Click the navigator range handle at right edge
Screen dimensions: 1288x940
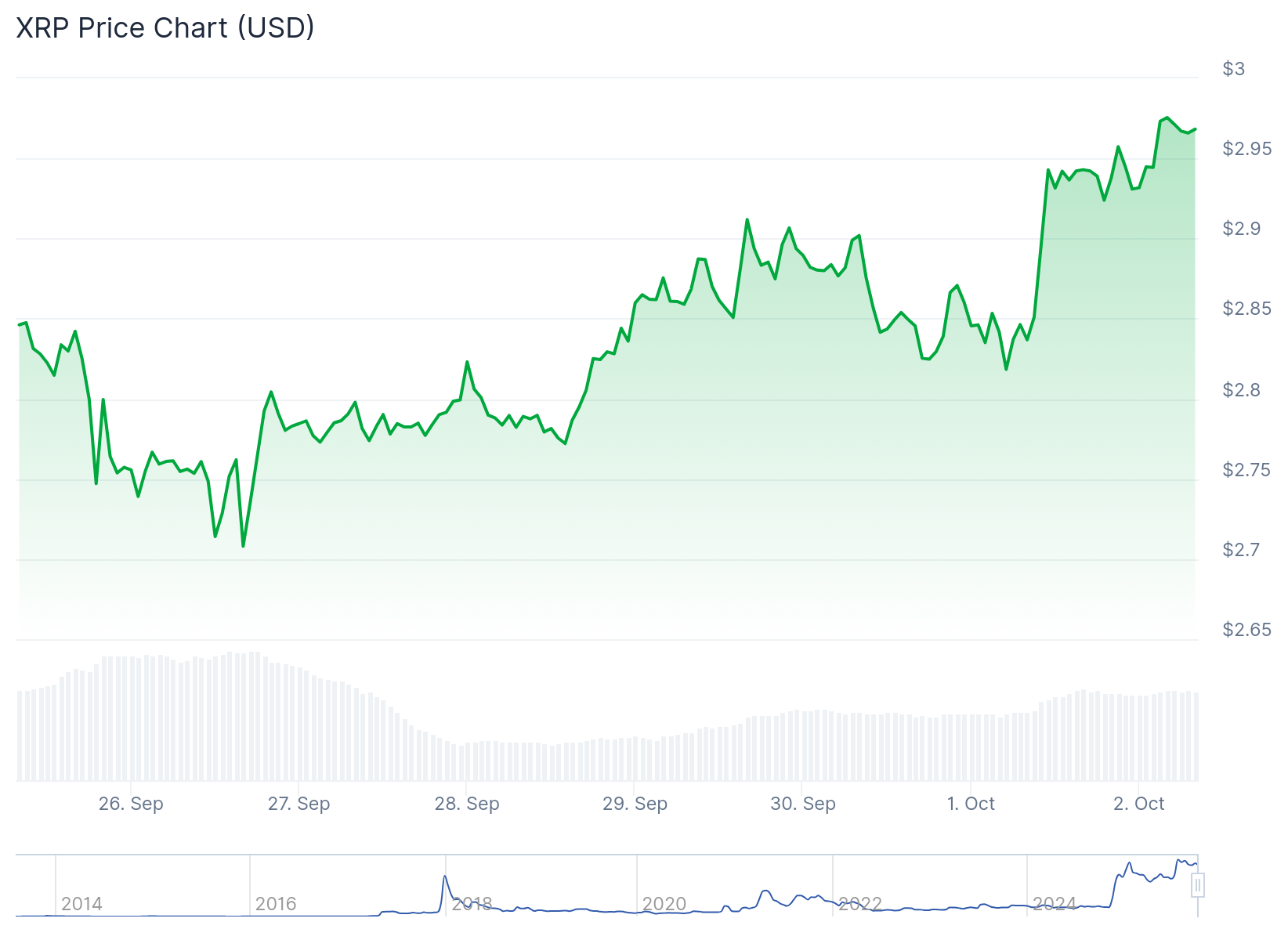point(1197,885)
